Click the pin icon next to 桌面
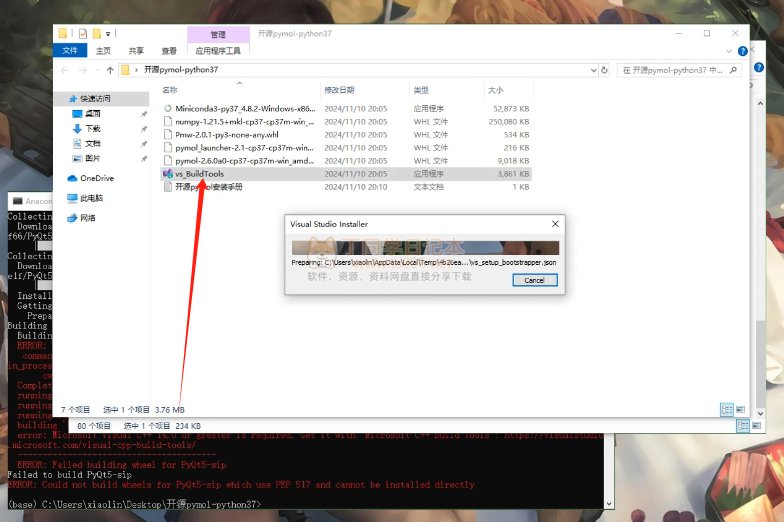Screen dimensions: 784x522 pos(144,114)
